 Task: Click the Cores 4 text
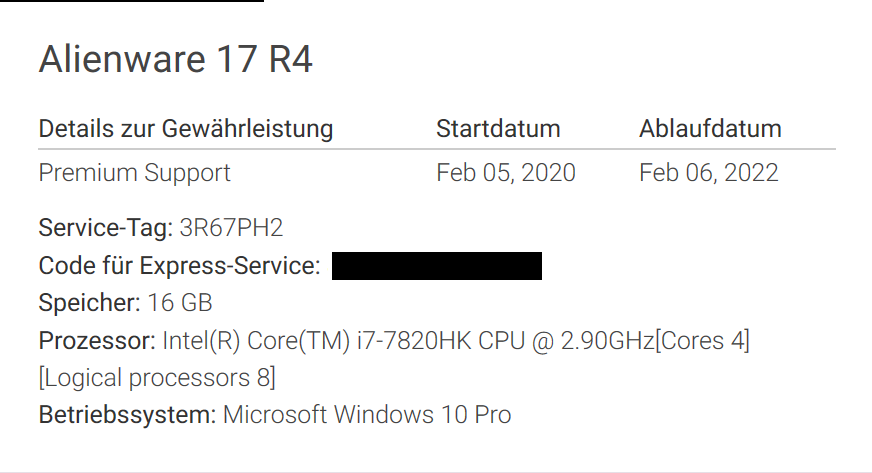(x=703, y=341)
